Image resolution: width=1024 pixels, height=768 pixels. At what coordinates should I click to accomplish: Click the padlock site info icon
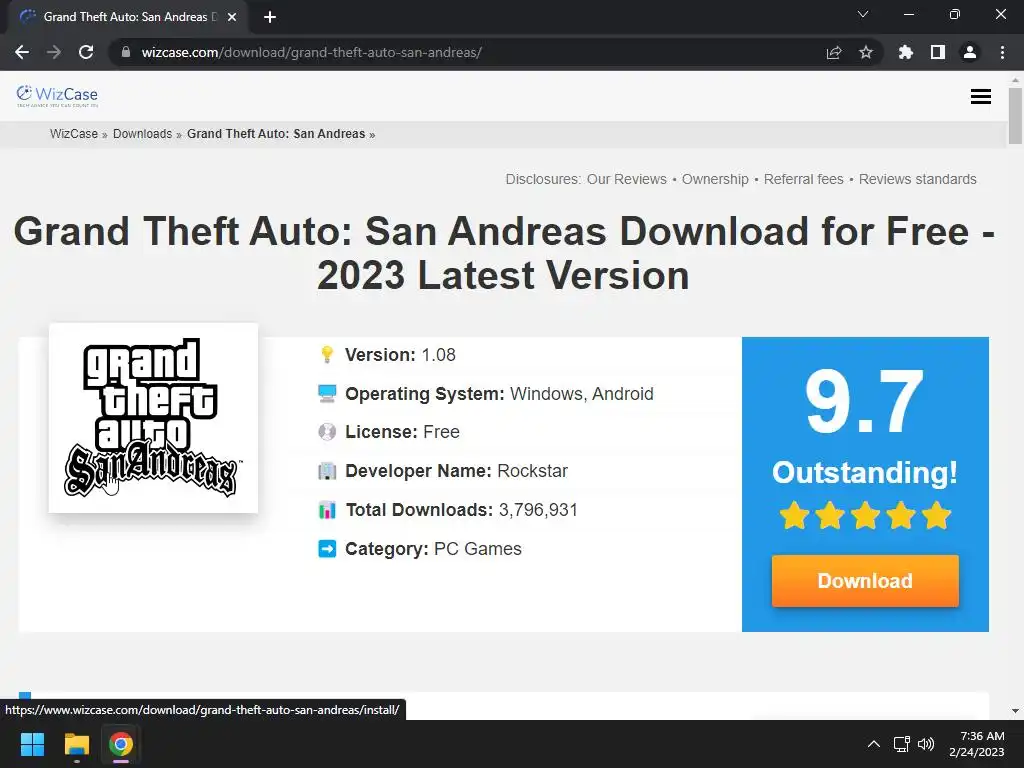click(x=126, y=52)
